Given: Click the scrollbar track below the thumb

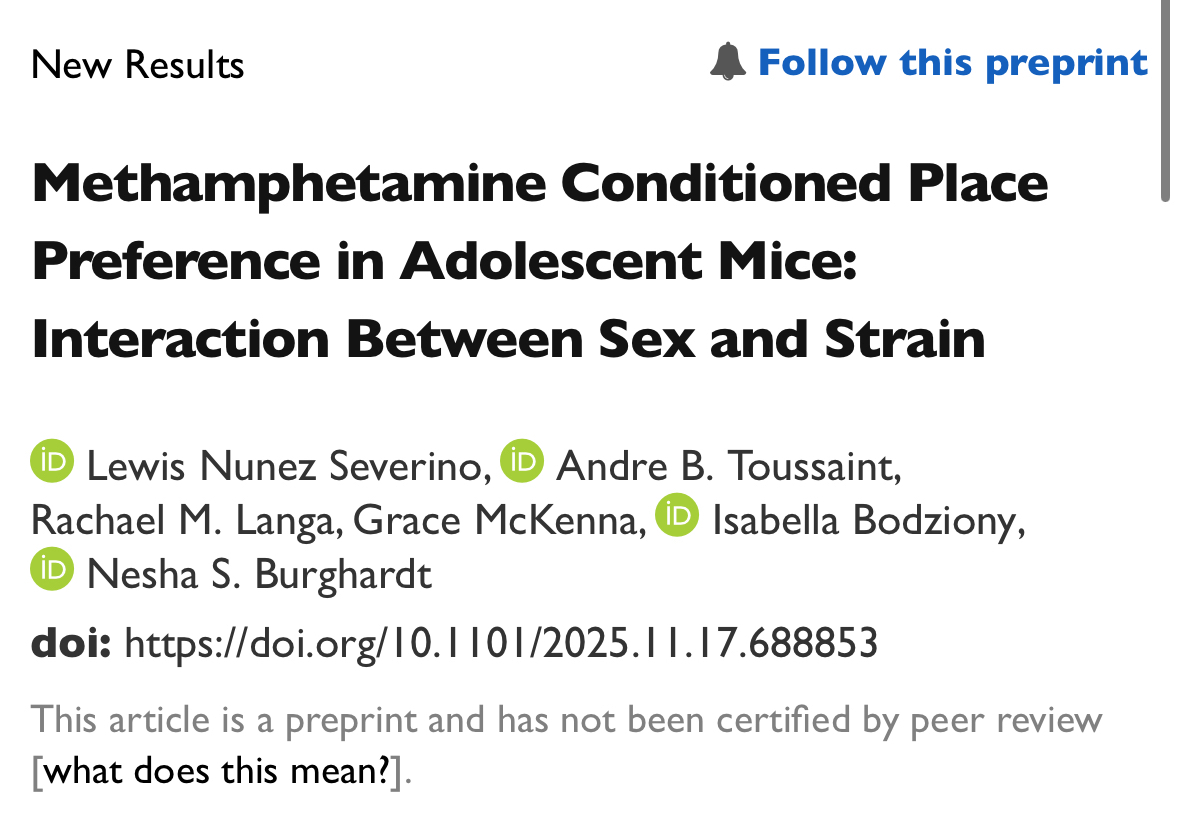Looking at the screenshot, I should coord(1165,500).
